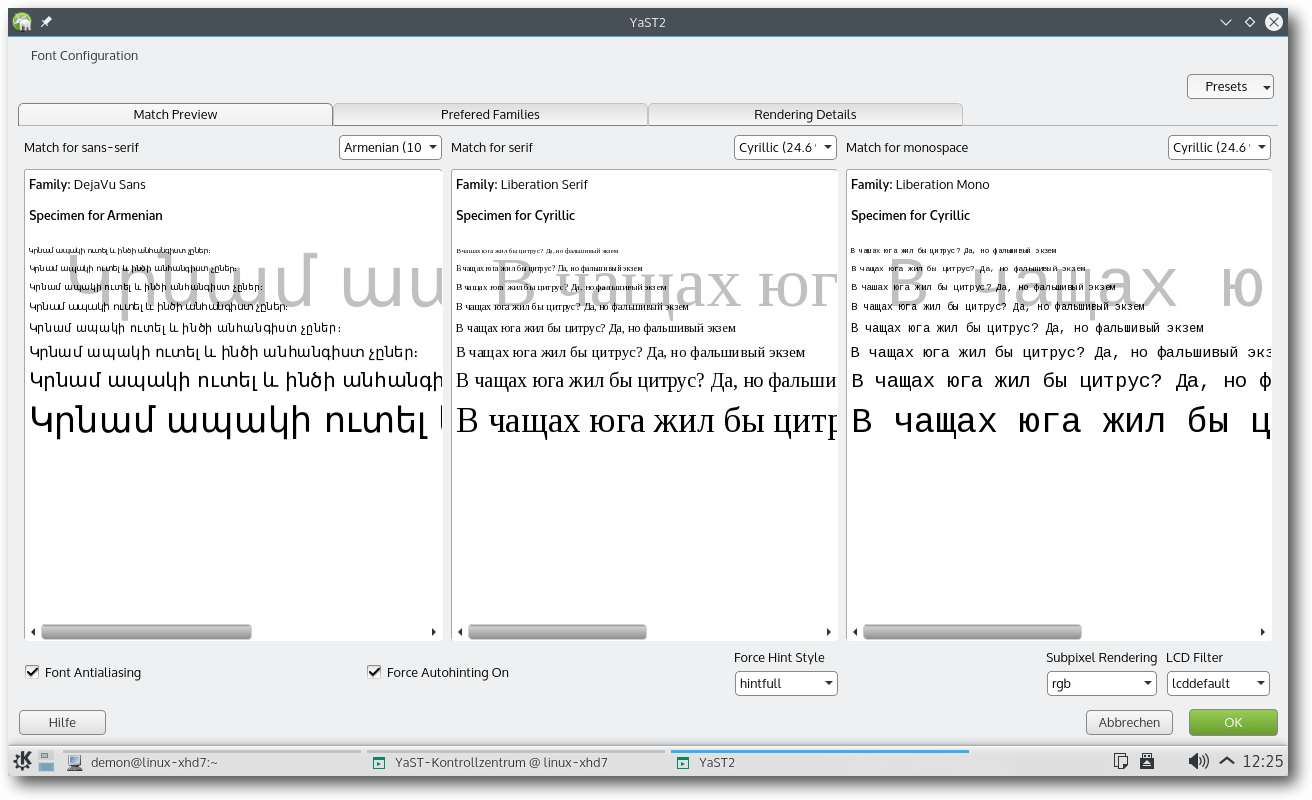Click sans-serif preview horizontal scrollbar thumb
Image resolution: width=1312 pixels, height=800 pixels.
146,632
